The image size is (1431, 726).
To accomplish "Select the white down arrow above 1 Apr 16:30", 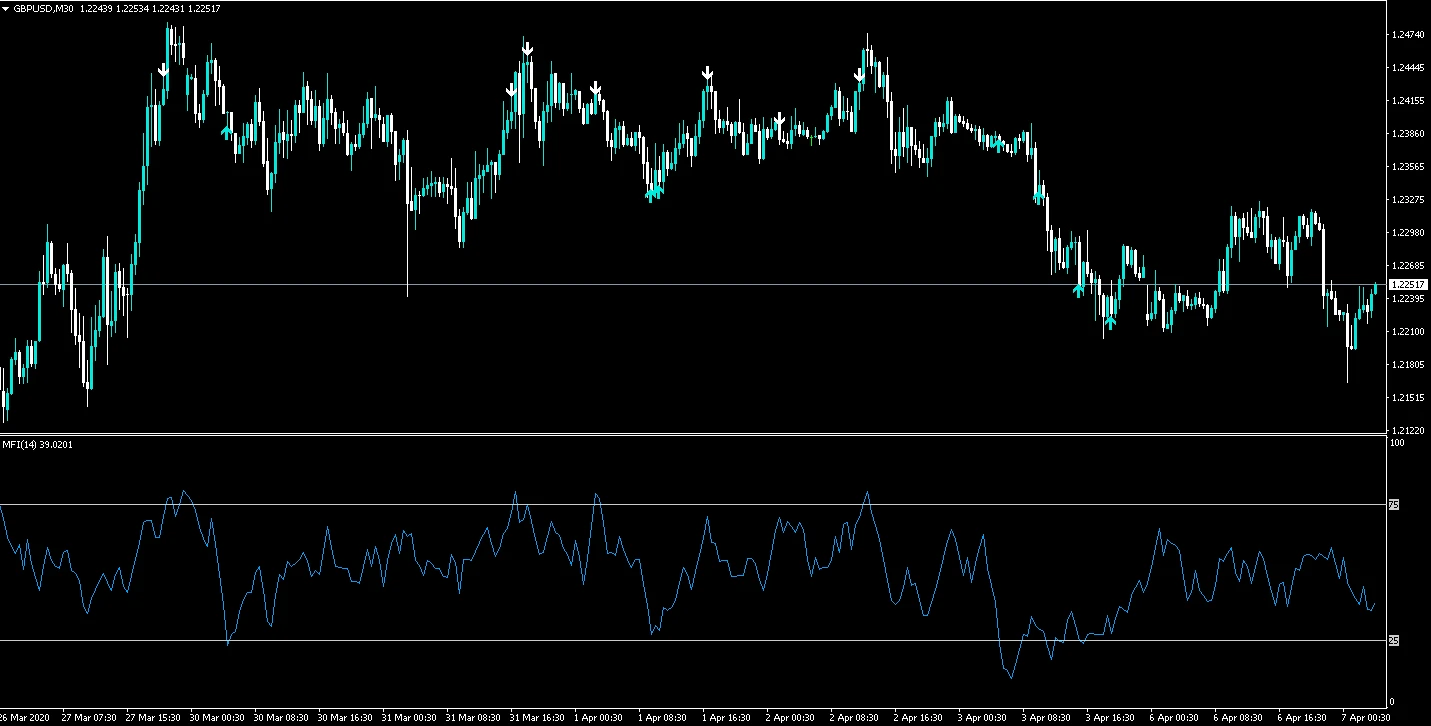I will [x=707, y=73].
